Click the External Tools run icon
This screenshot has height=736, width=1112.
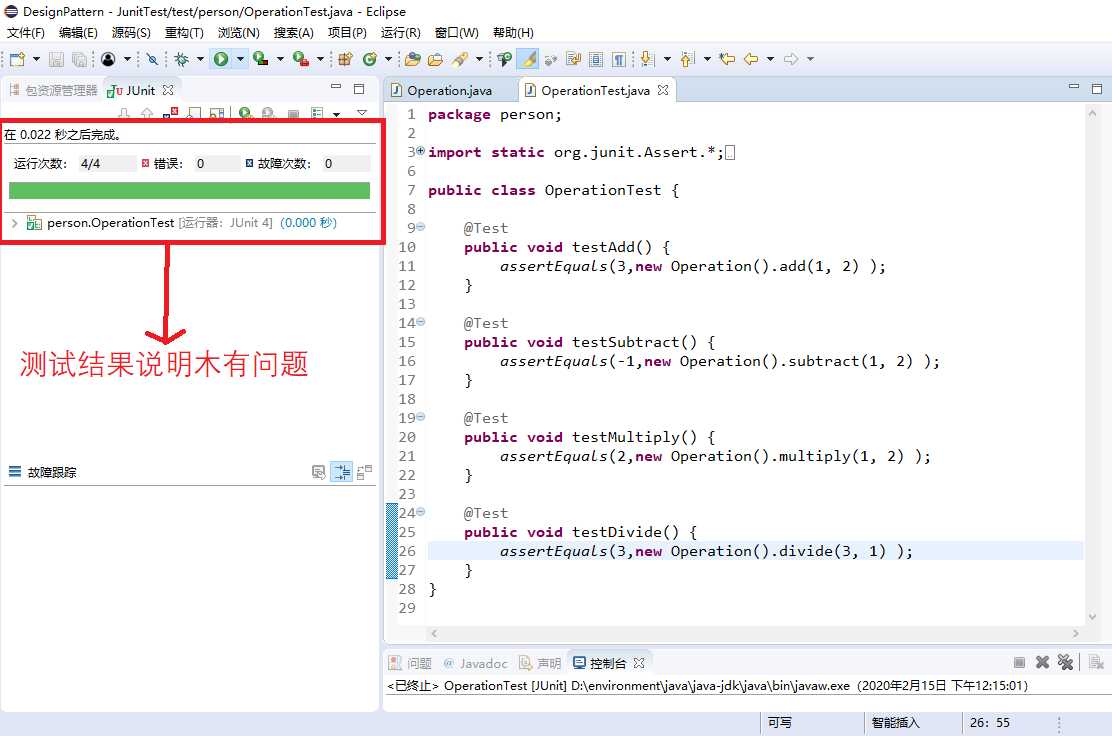click(x=301, y=60)
